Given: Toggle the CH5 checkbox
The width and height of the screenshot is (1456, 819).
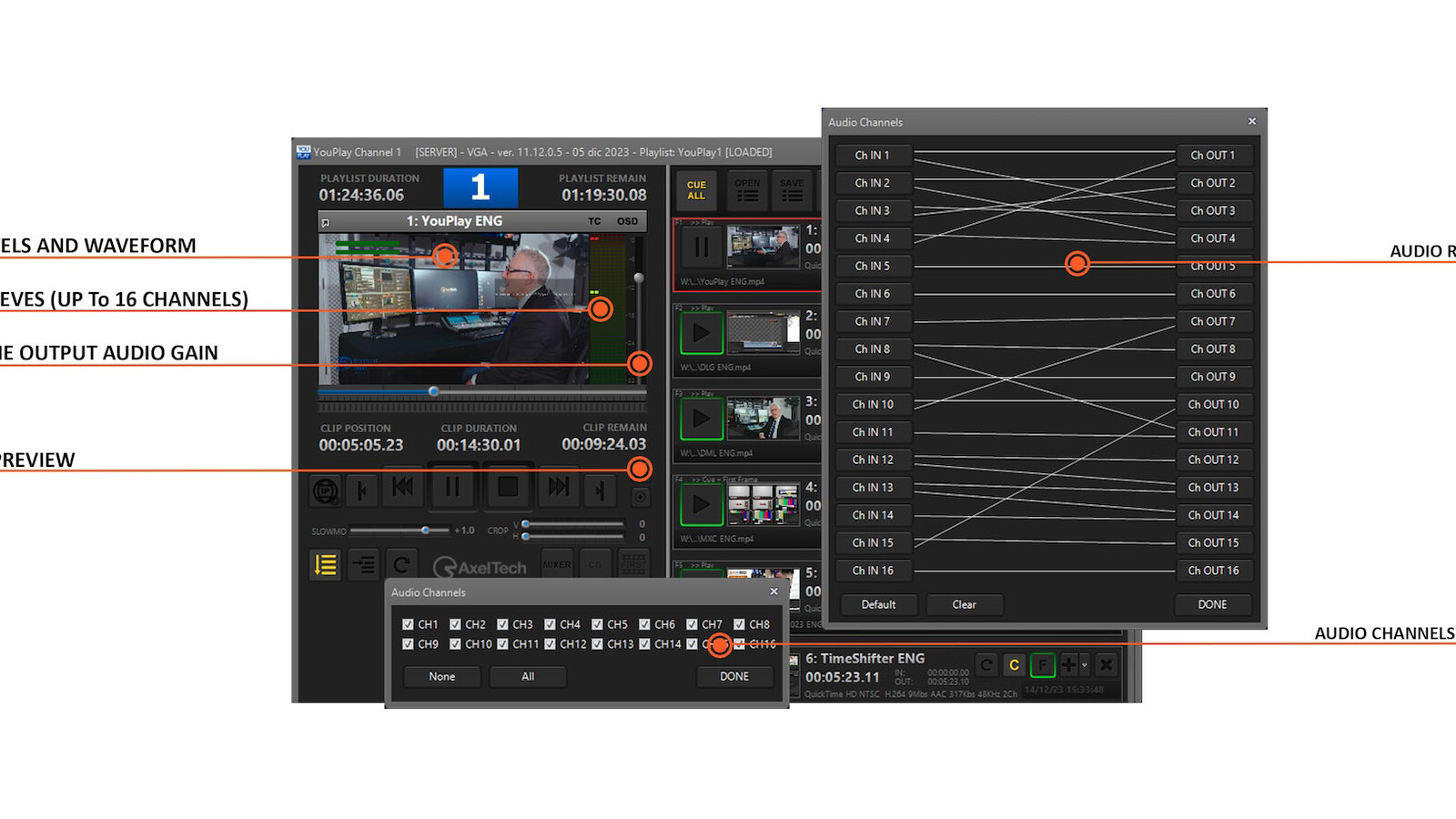Looking at the screenshot, I should (x=597, y=624).
